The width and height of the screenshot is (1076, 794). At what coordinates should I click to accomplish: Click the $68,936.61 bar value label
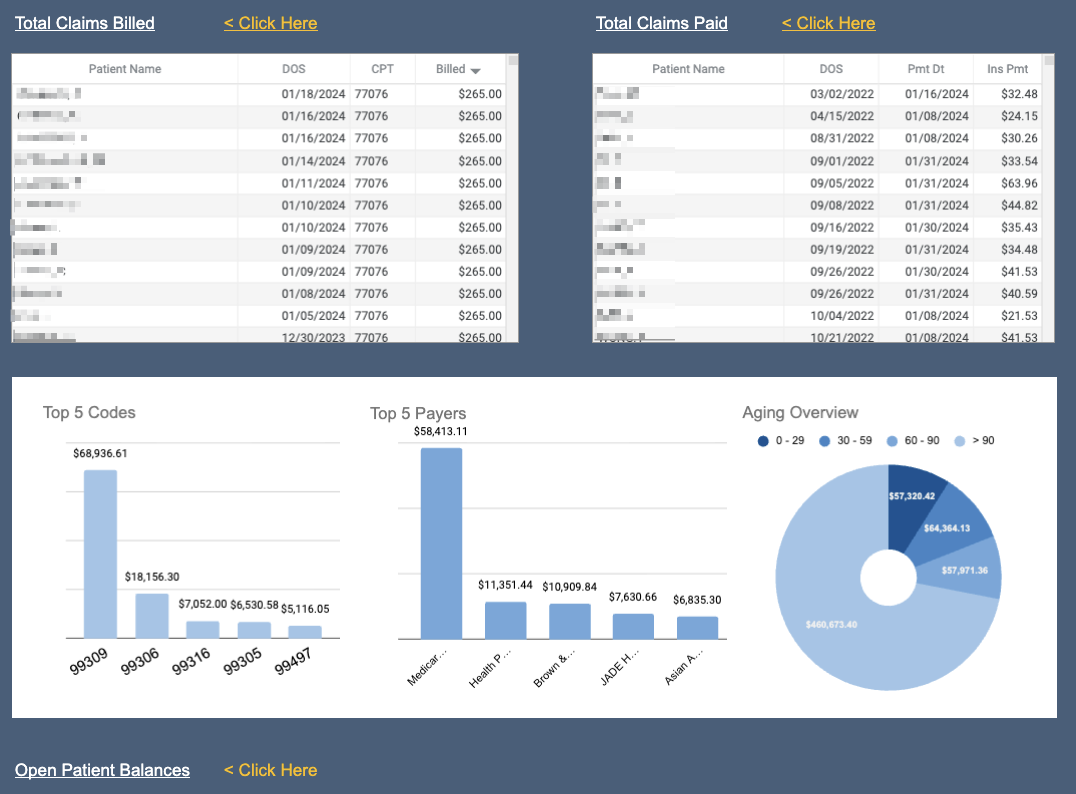(x=100, y=454)
